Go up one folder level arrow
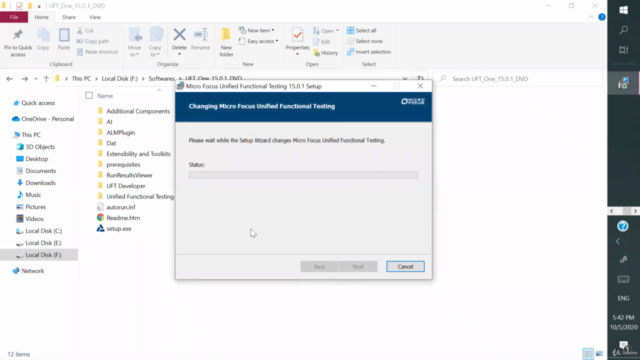Screen dimensions: 640x360 click(46, 79)
